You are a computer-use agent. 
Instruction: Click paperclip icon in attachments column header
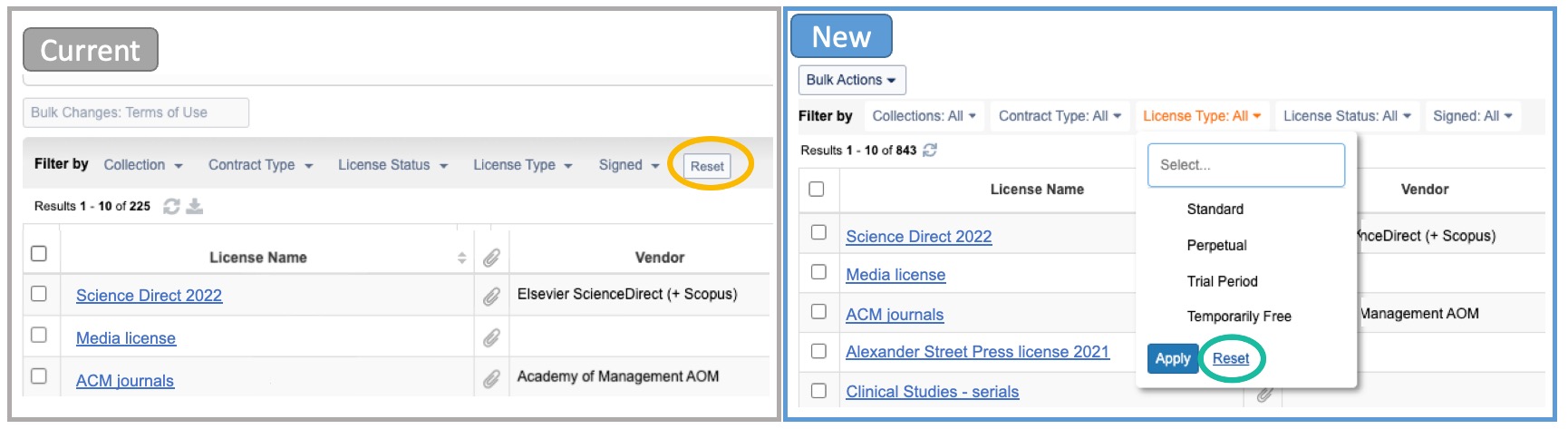point(491,258)
